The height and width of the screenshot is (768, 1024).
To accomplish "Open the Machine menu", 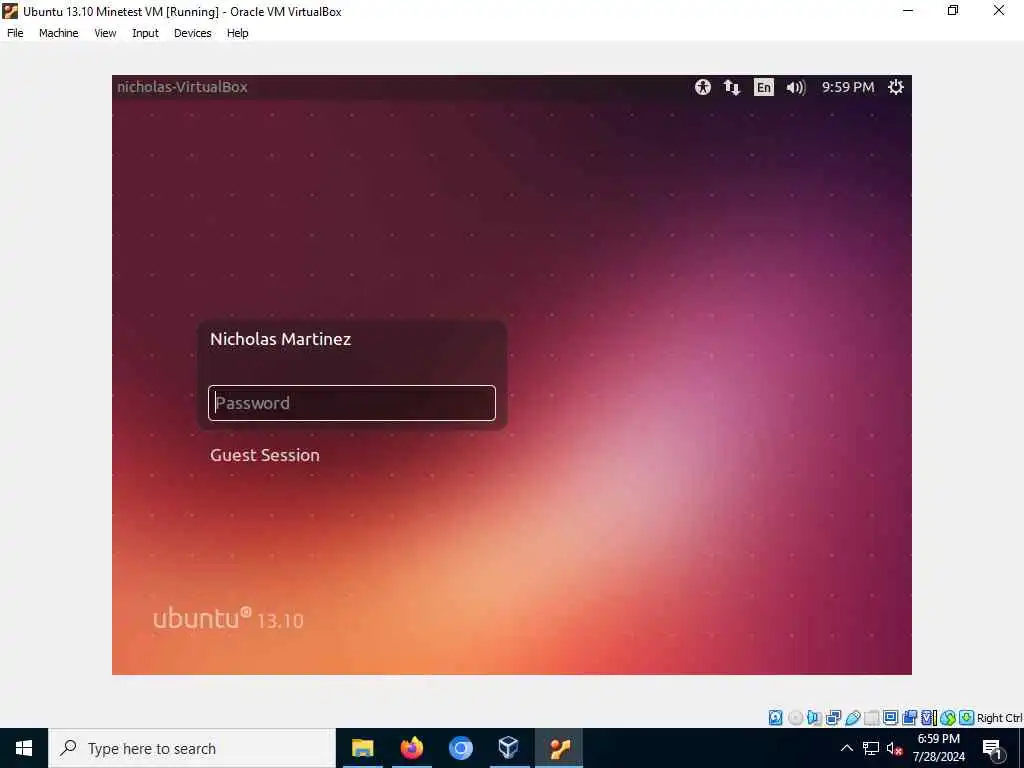I will 59,33.
